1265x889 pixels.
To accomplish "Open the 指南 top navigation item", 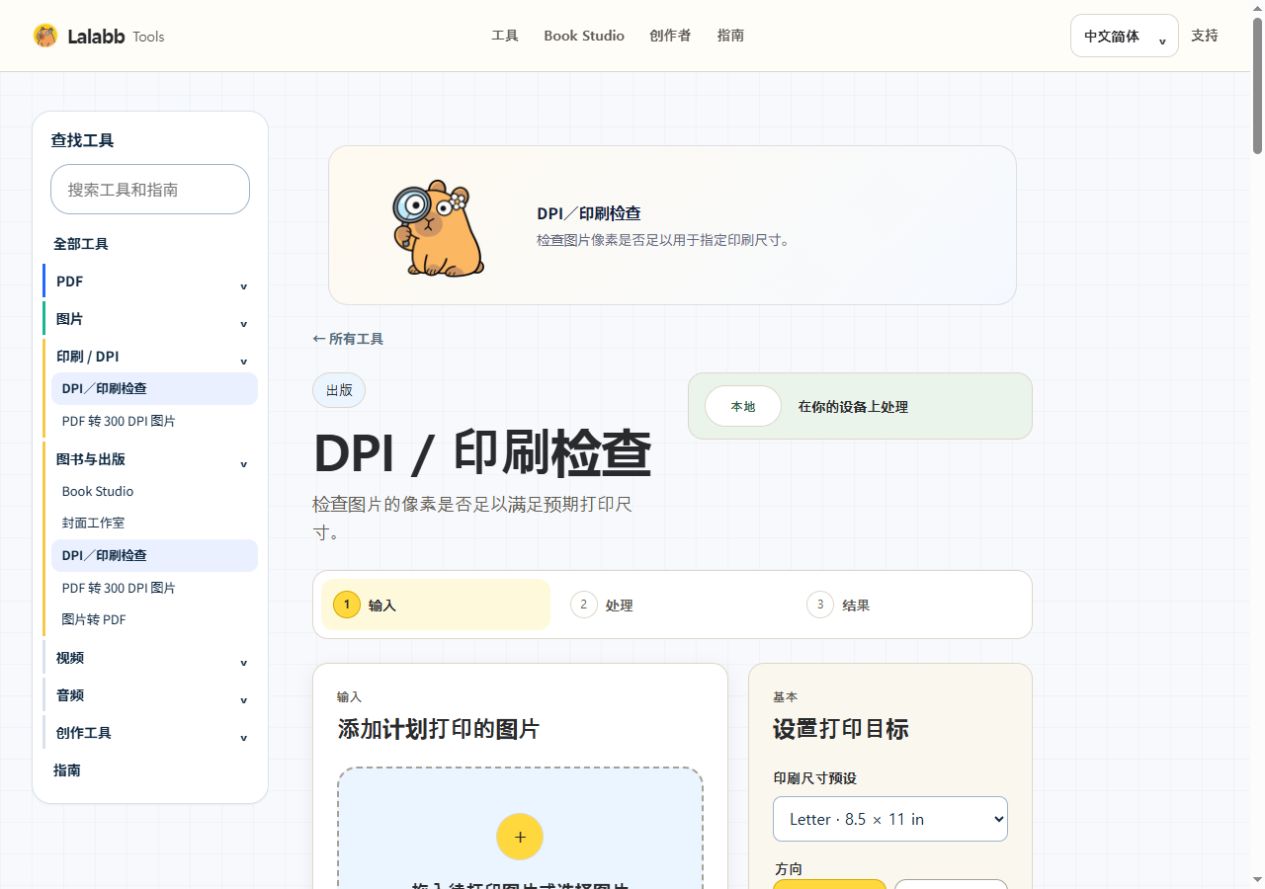I will pos(730,36).
